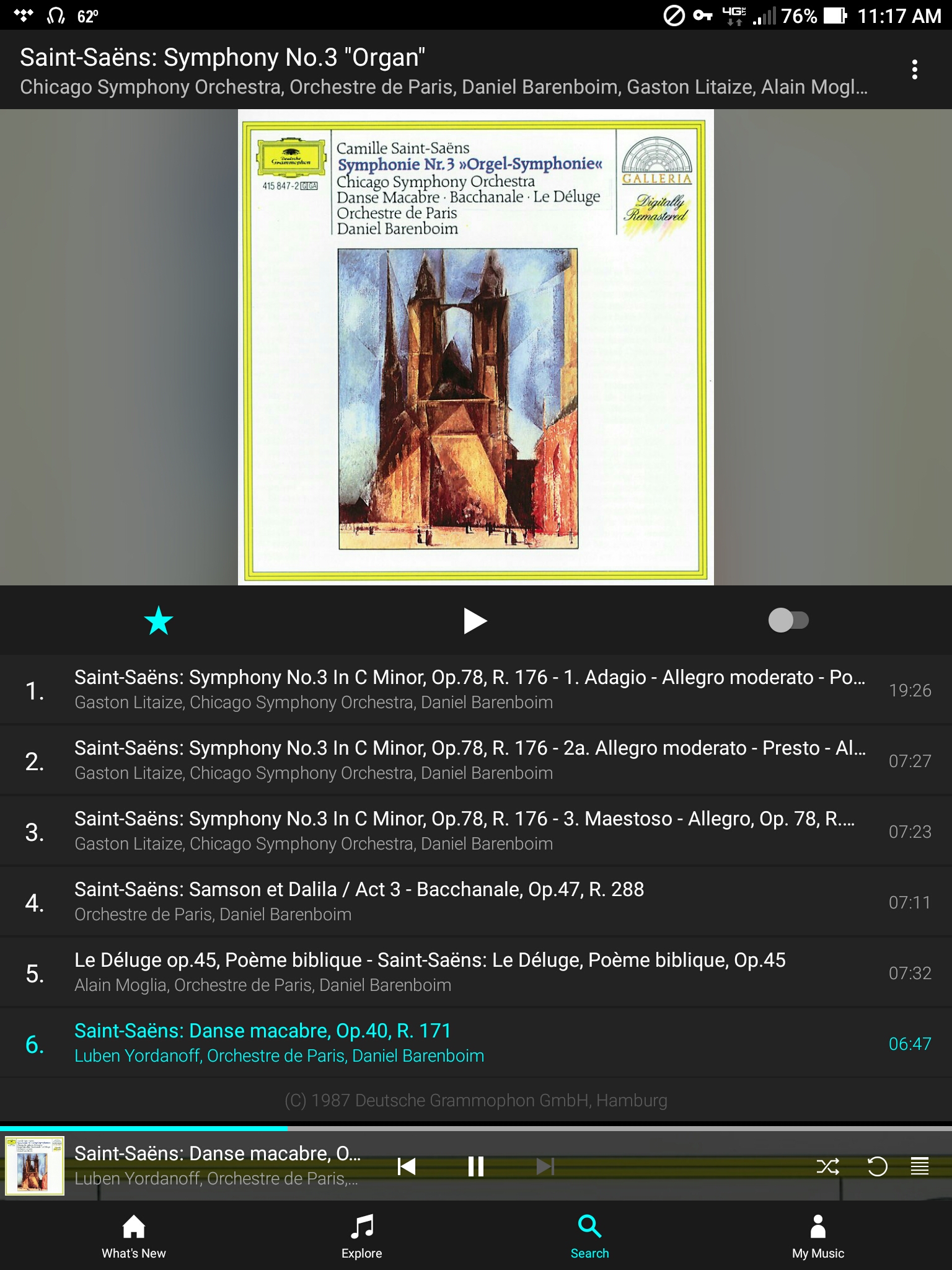Tap the 11:17 AM clock
Image resolution: width=952 pixels, height=1270 pixels.
(x=899, y=16)
